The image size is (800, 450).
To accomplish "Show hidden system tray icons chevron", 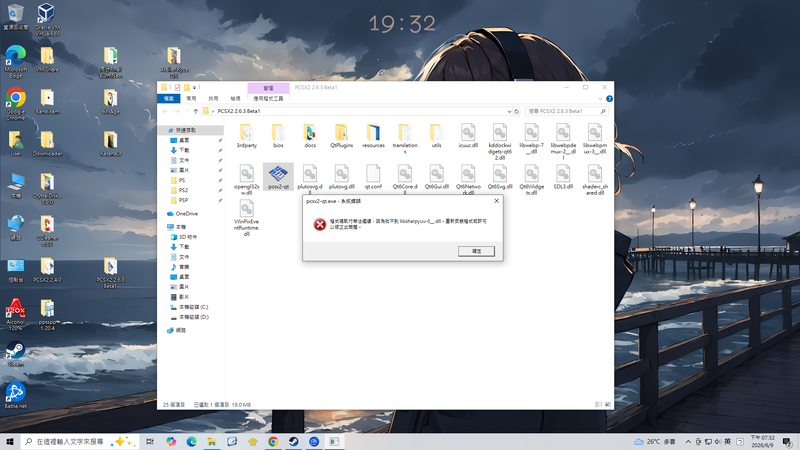I will point(688,442).
